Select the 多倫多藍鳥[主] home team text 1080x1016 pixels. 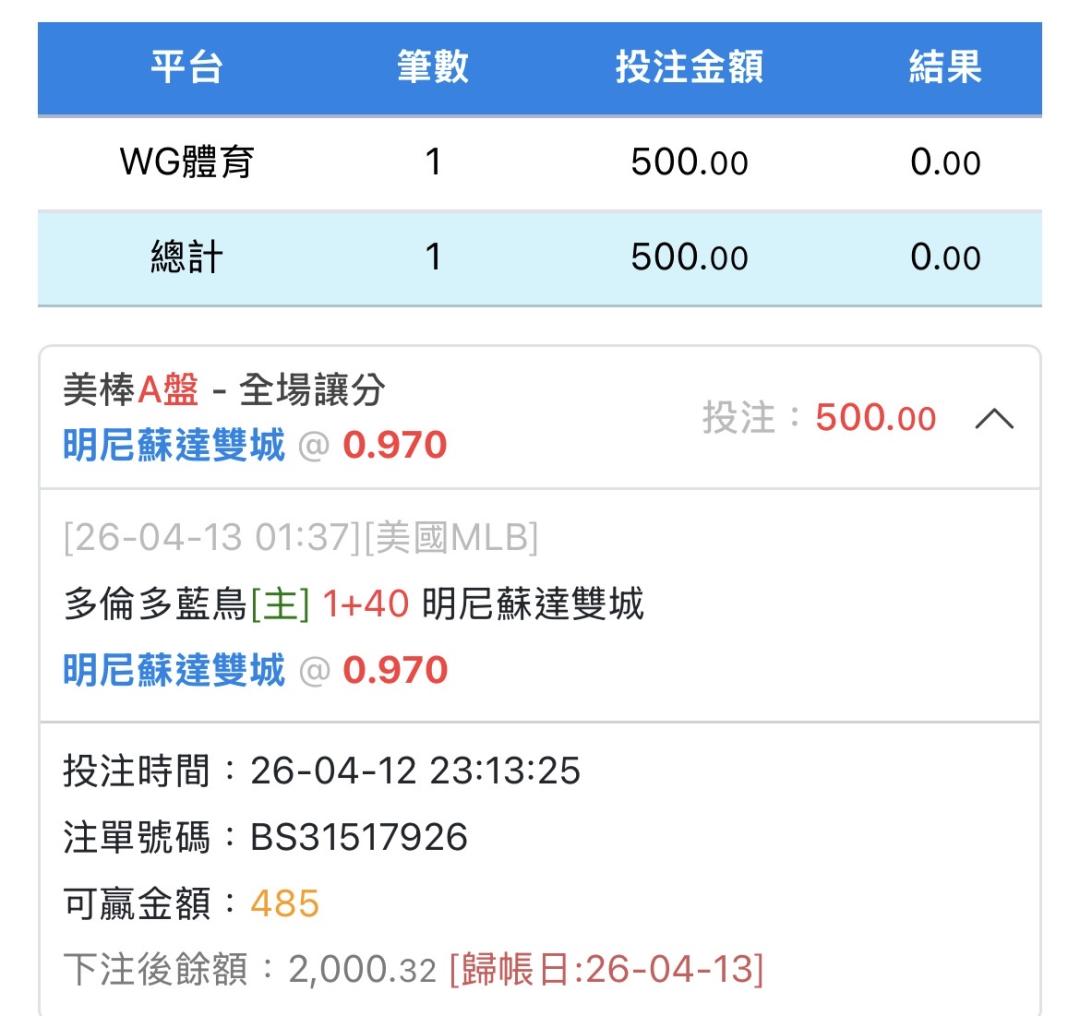[186, 605]
